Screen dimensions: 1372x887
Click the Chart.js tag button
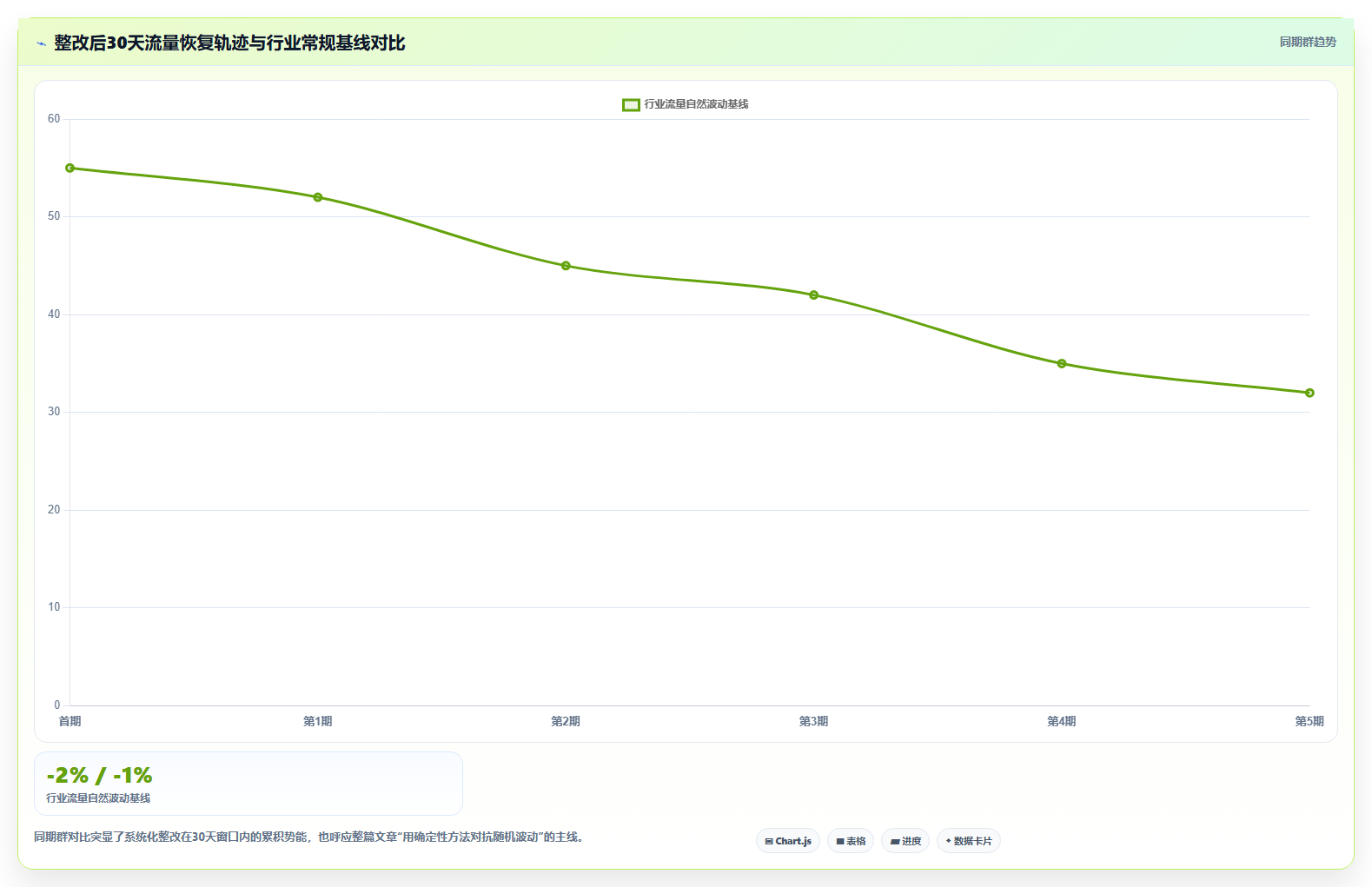coord(788,841)
